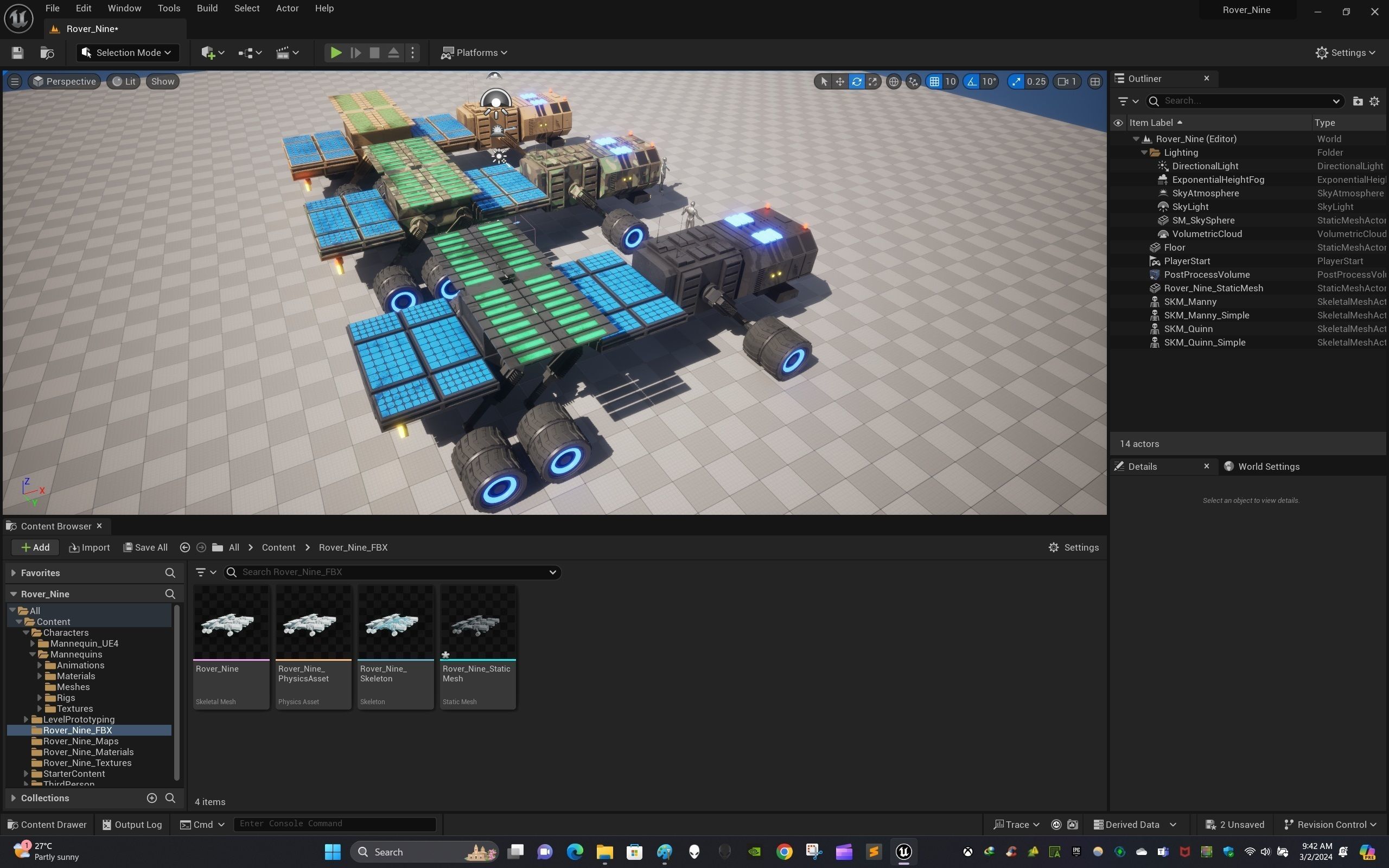Toggle the Outliner visibility eye column header
The image size is (1389, 868).
[x=1118, y=123]
